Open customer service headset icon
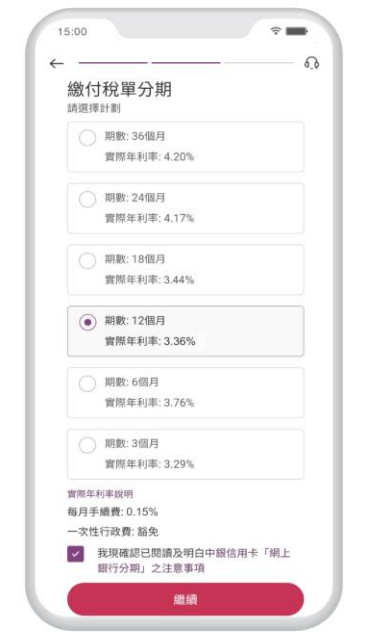Image resolution: width=365 pixels, height=642 pixels. tap(312, 63)
